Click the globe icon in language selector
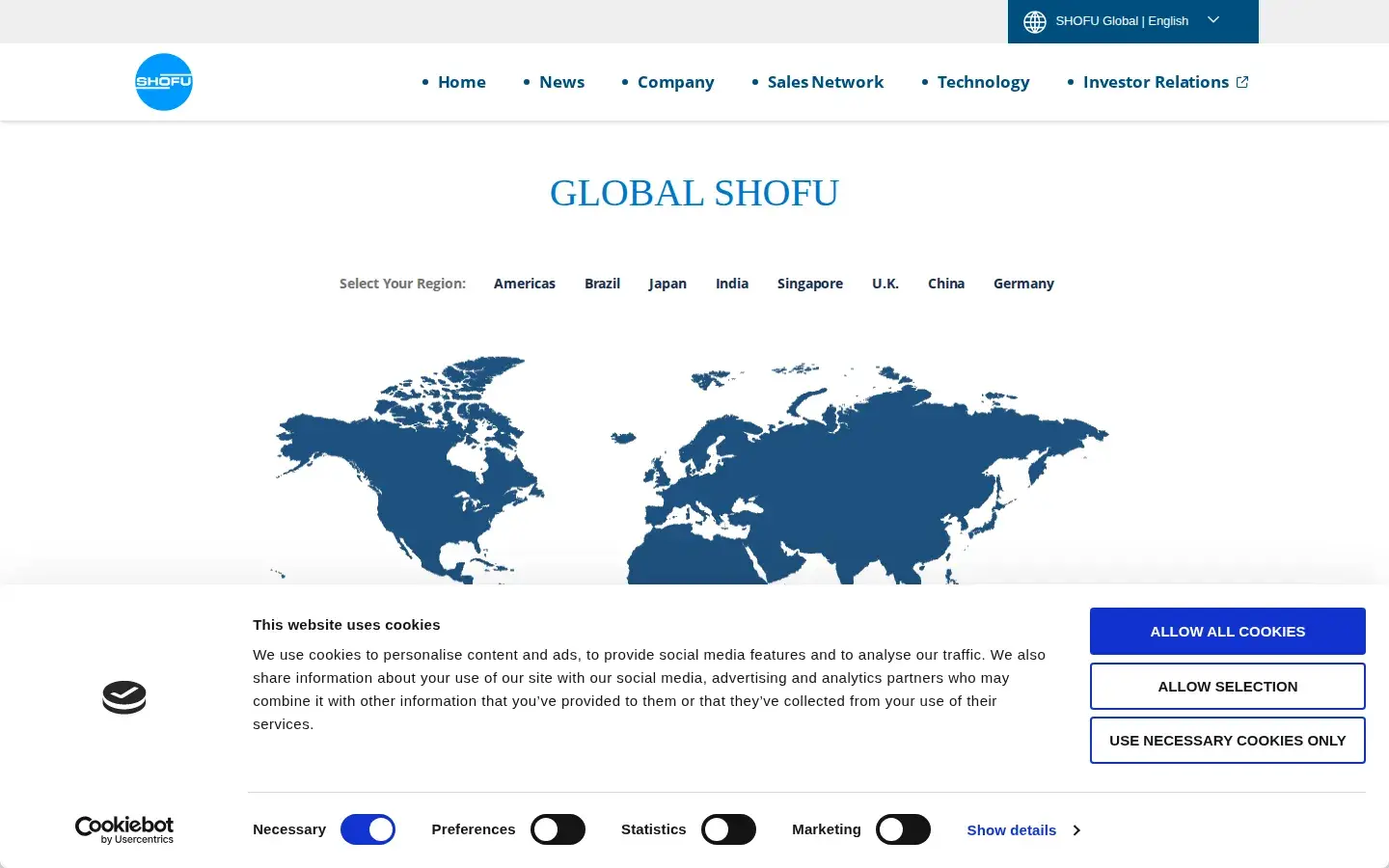 click(1035, 21)
